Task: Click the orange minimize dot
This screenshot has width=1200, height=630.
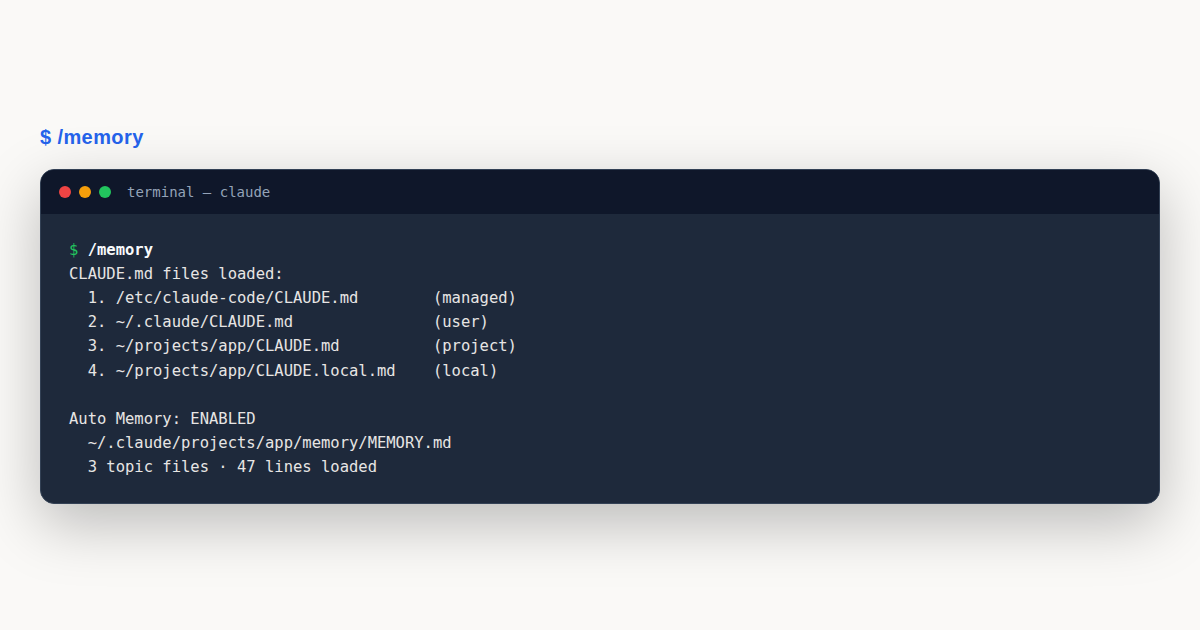Action: tap(85, 192)
